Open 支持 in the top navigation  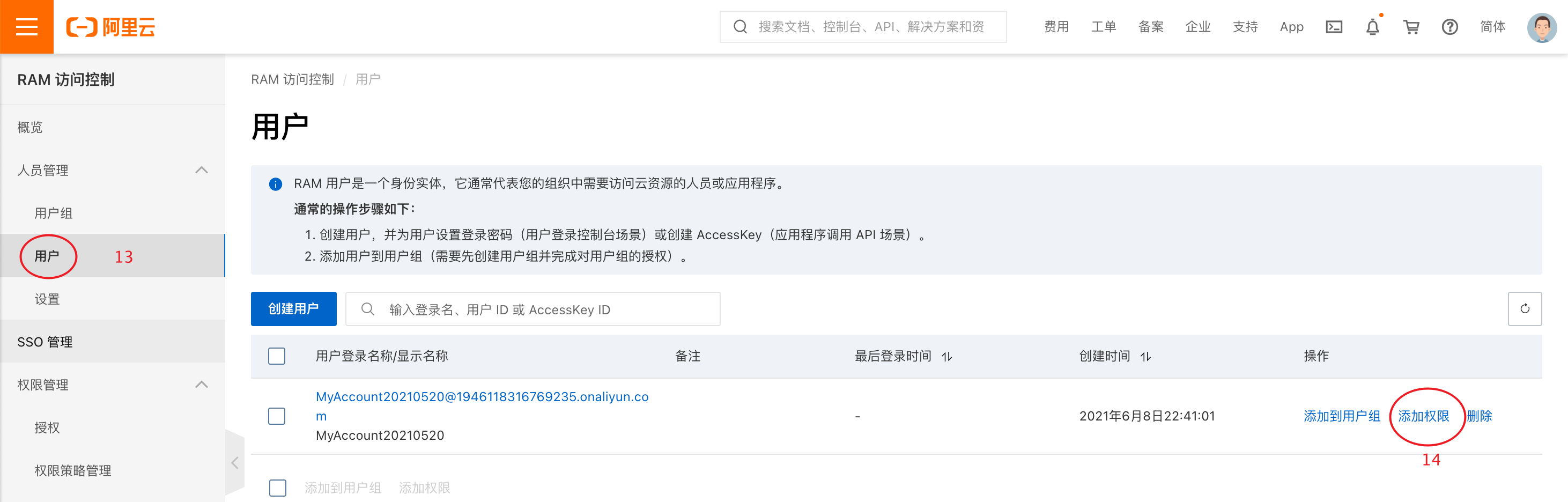(x=1245, y=27)
